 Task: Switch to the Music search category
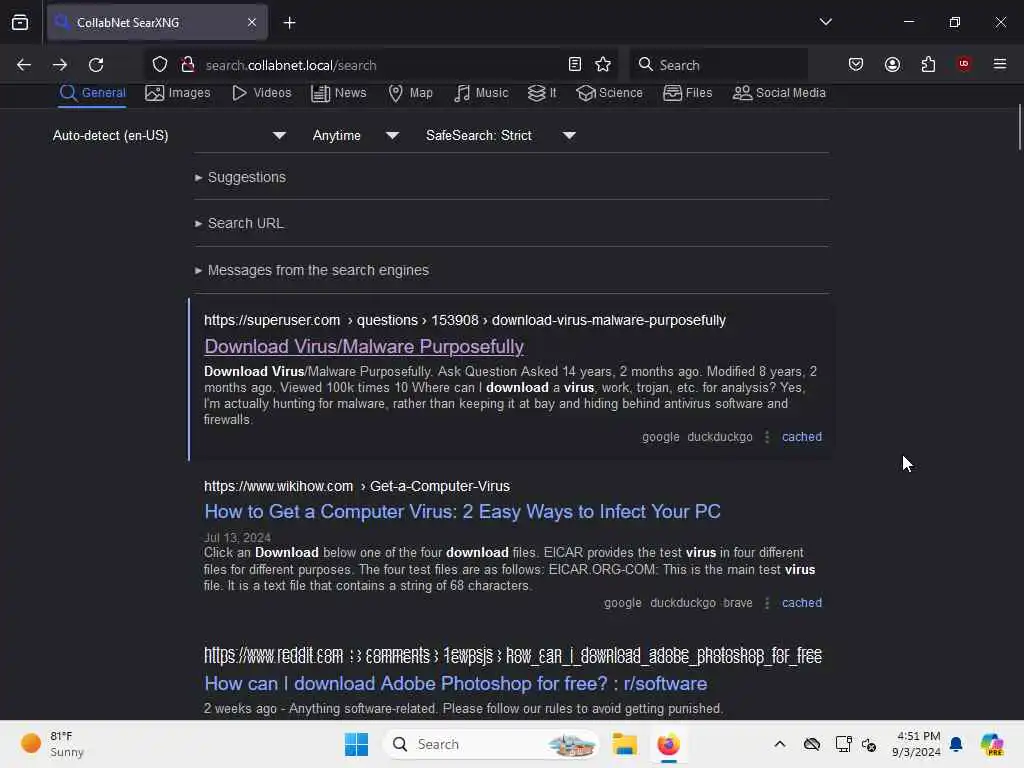tap(481, 93)
